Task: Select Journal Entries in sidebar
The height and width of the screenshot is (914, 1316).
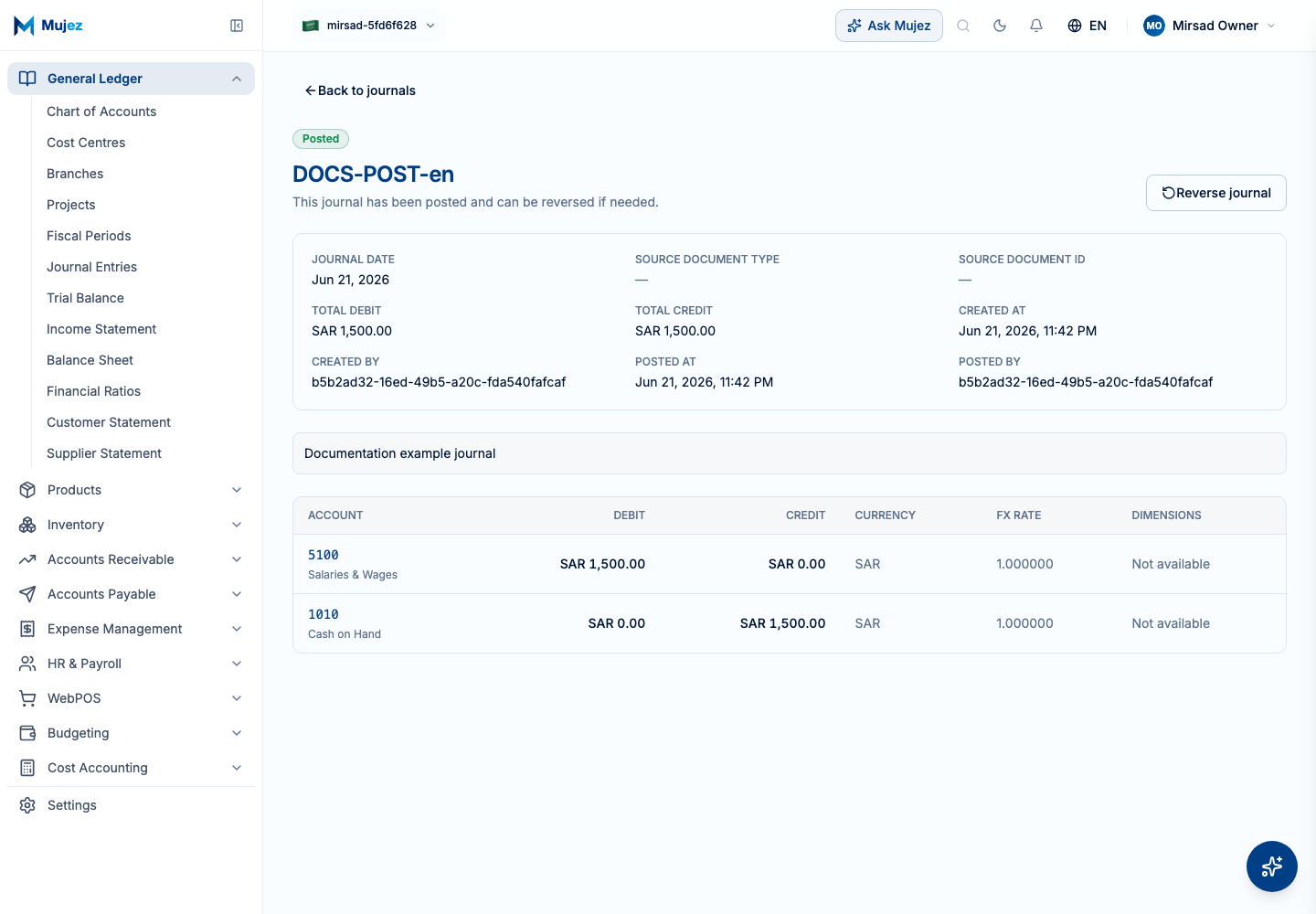Action: [x=91, y=267]
